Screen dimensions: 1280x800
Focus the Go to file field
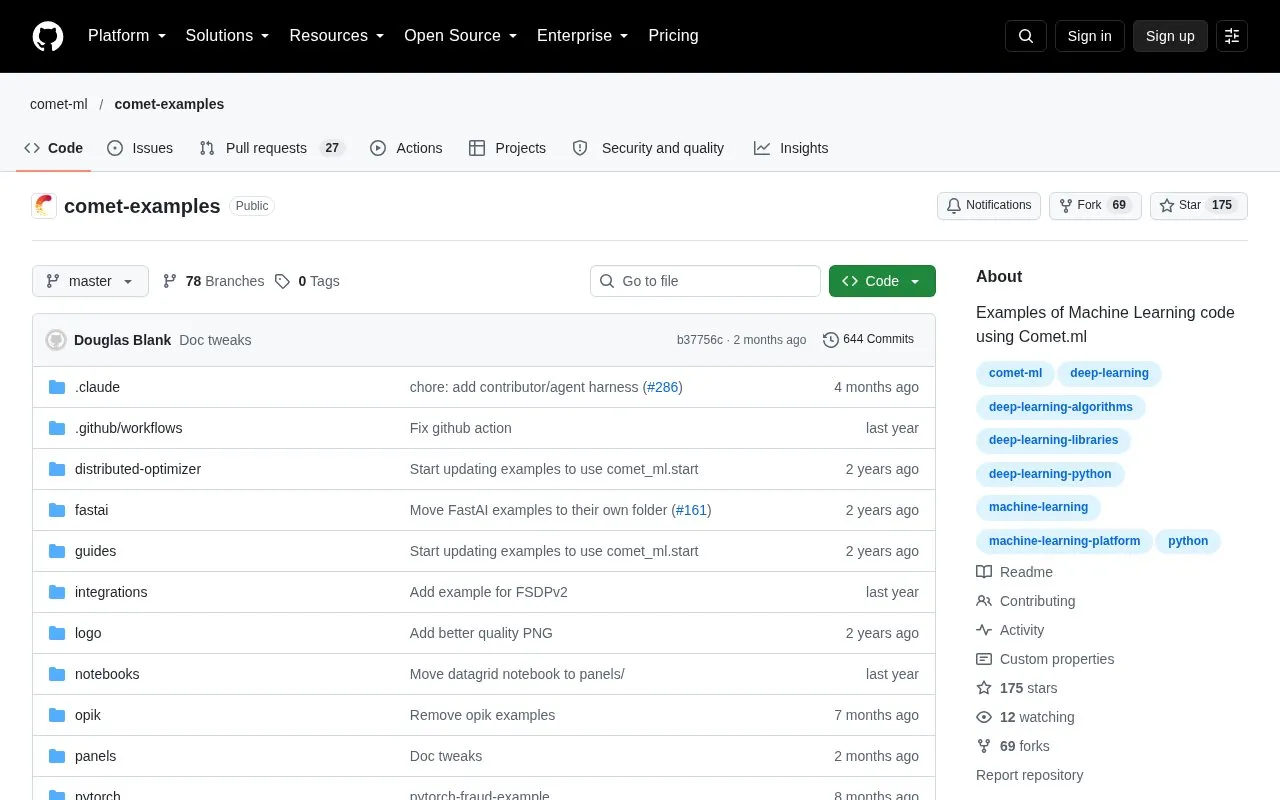705,281
